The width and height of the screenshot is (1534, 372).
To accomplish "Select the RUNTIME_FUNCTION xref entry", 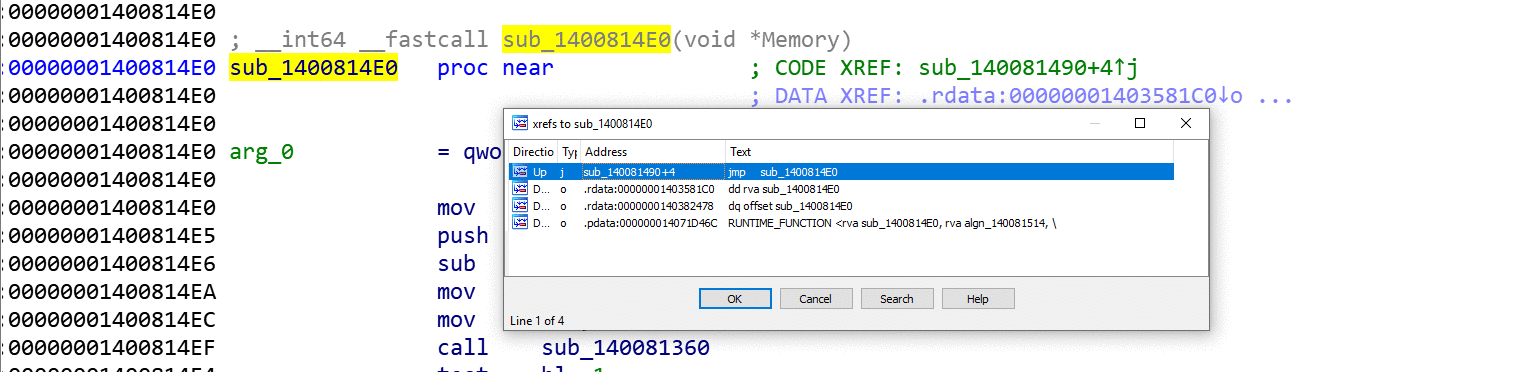I will pyautogui.click(x=840, y=222).
